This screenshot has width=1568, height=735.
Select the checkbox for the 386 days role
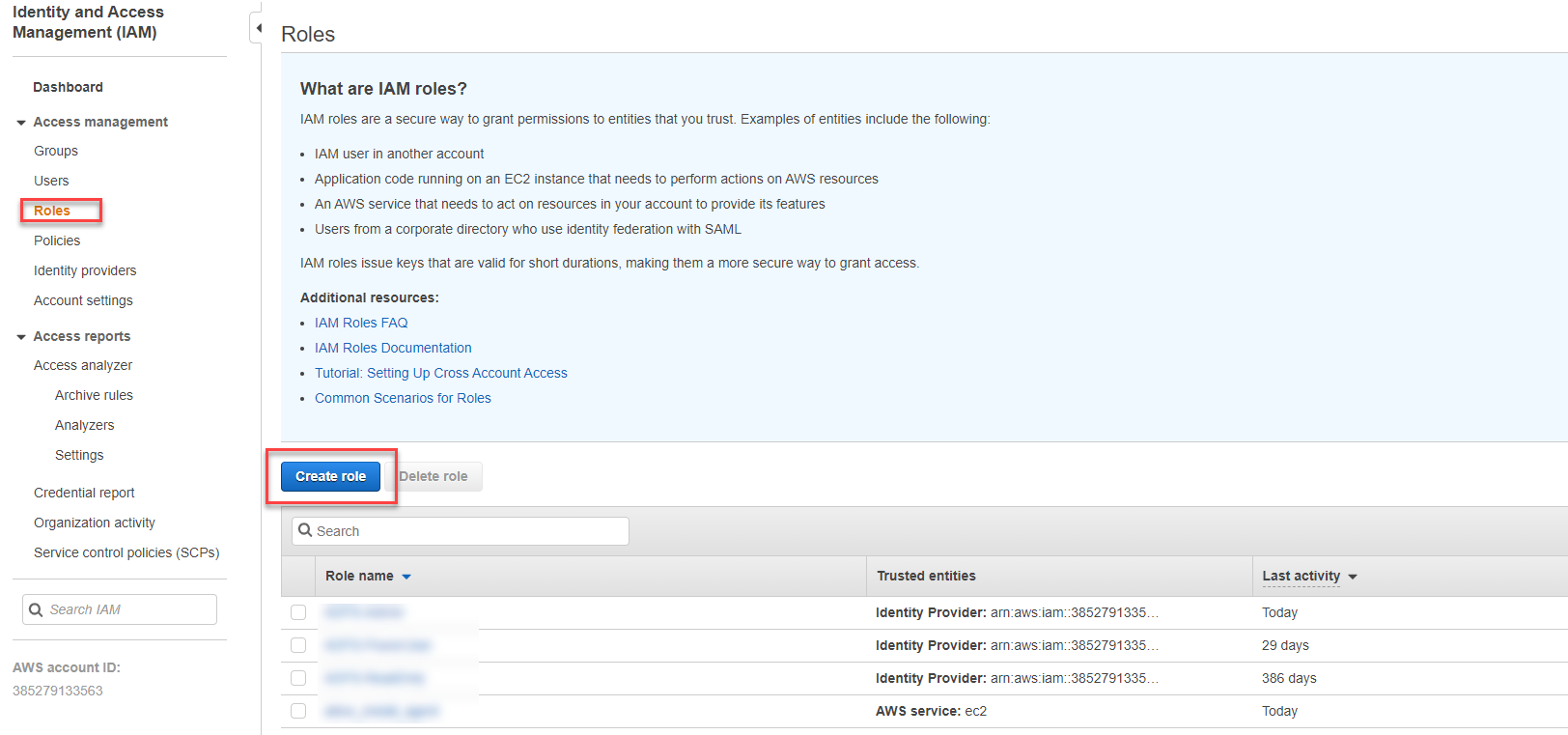pyautogui.click(x=298, y=678)
